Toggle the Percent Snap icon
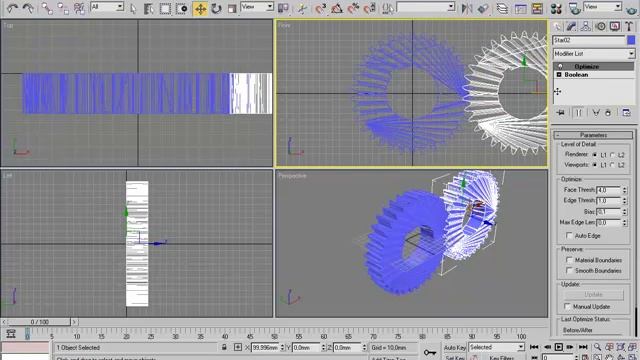640x360 pixels. point(353,8)
